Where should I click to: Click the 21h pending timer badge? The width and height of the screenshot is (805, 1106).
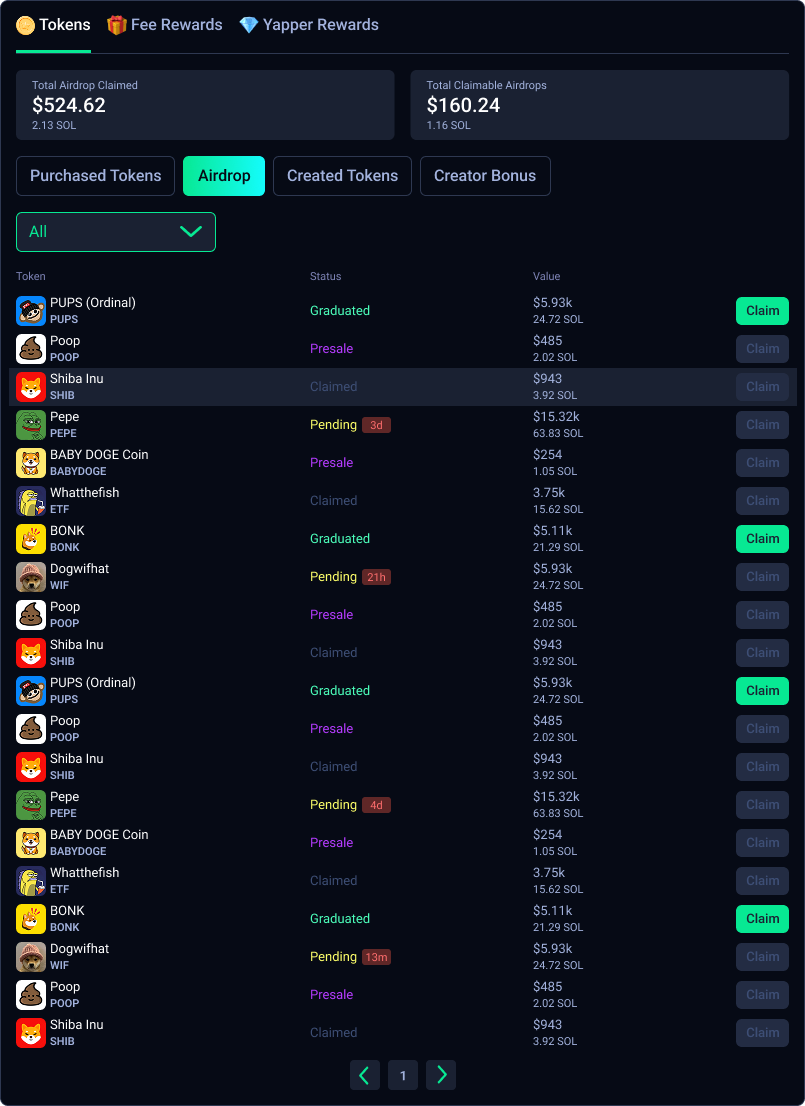click(376, 577)
